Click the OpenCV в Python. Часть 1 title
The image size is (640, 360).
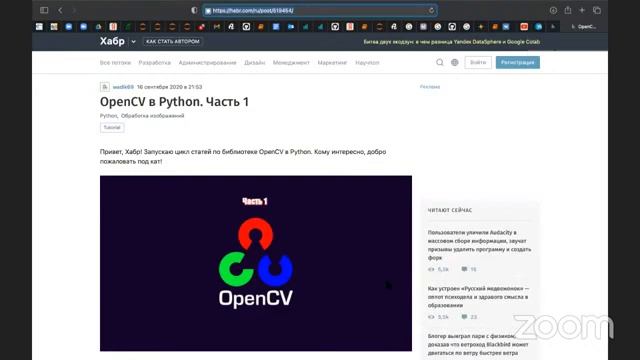[174, 102]
